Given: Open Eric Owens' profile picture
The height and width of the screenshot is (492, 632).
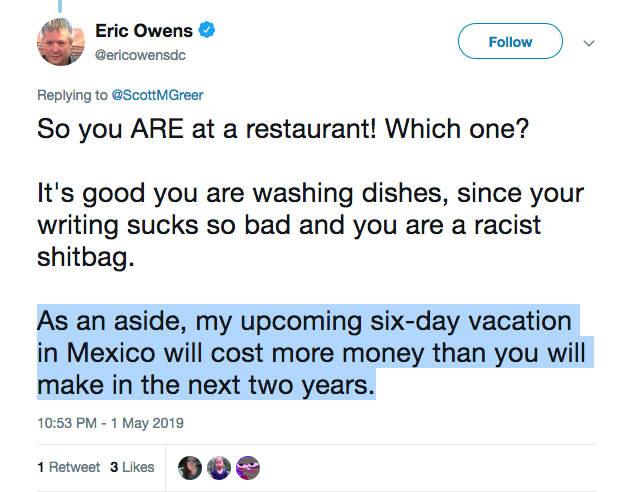Looking at the screenshot, I should point(61,42).
